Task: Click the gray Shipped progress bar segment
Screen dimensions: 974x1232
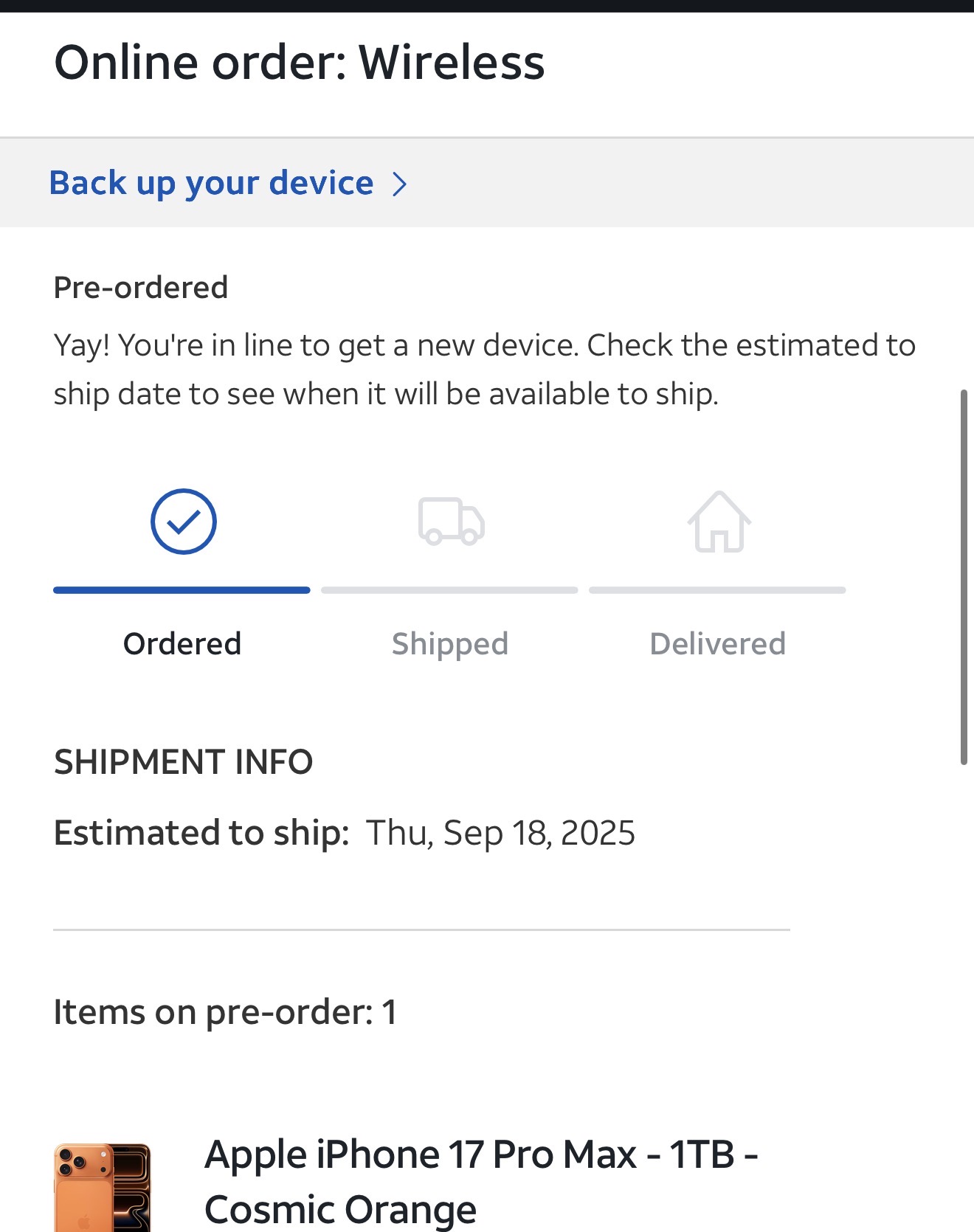Action: pyautogui.click(x=449, y=590)
